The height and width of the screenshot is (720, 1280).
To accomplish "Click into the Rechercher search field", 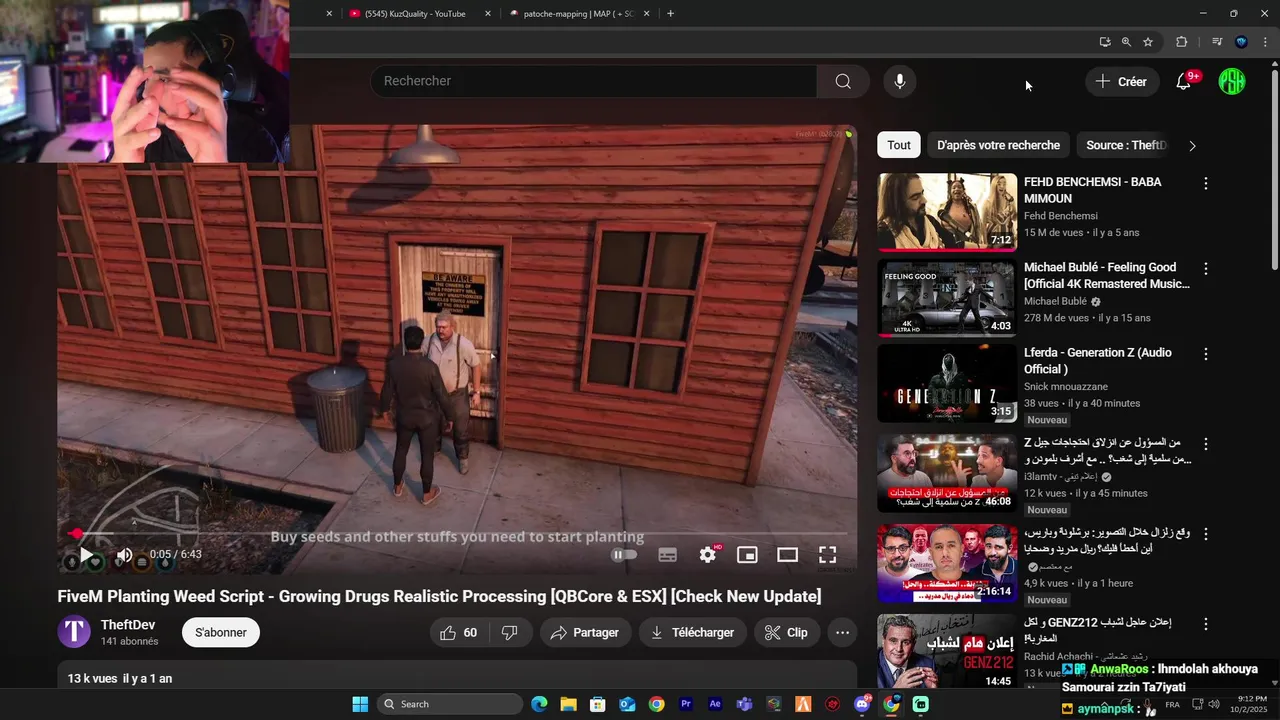I will point(594,81).
